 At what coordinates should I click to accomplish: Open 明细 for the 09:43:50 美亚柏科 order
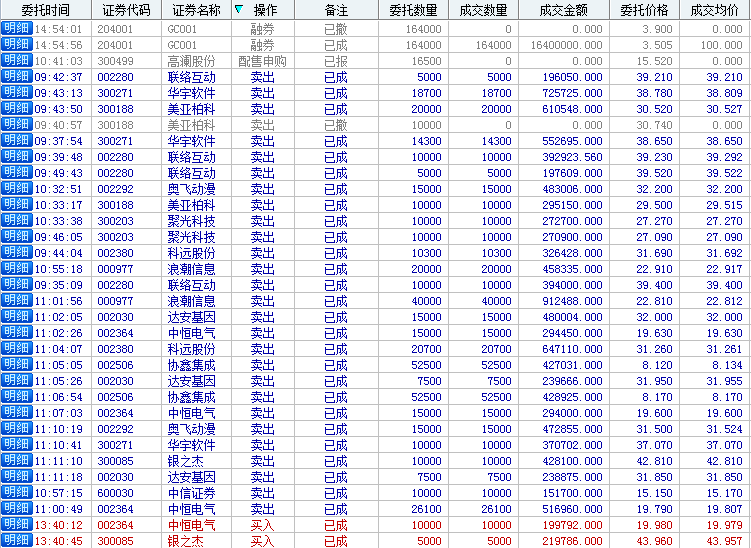pos(17,109)
